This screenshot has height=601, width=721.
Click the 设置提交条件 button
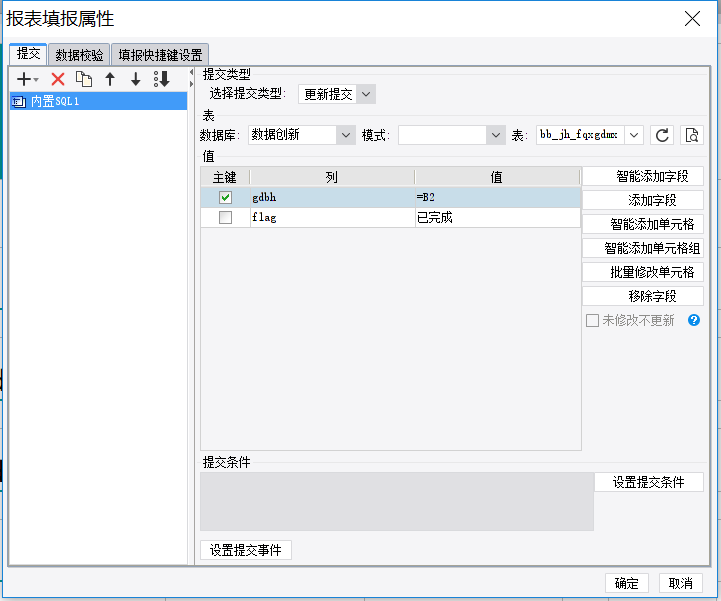click(649, 482)
